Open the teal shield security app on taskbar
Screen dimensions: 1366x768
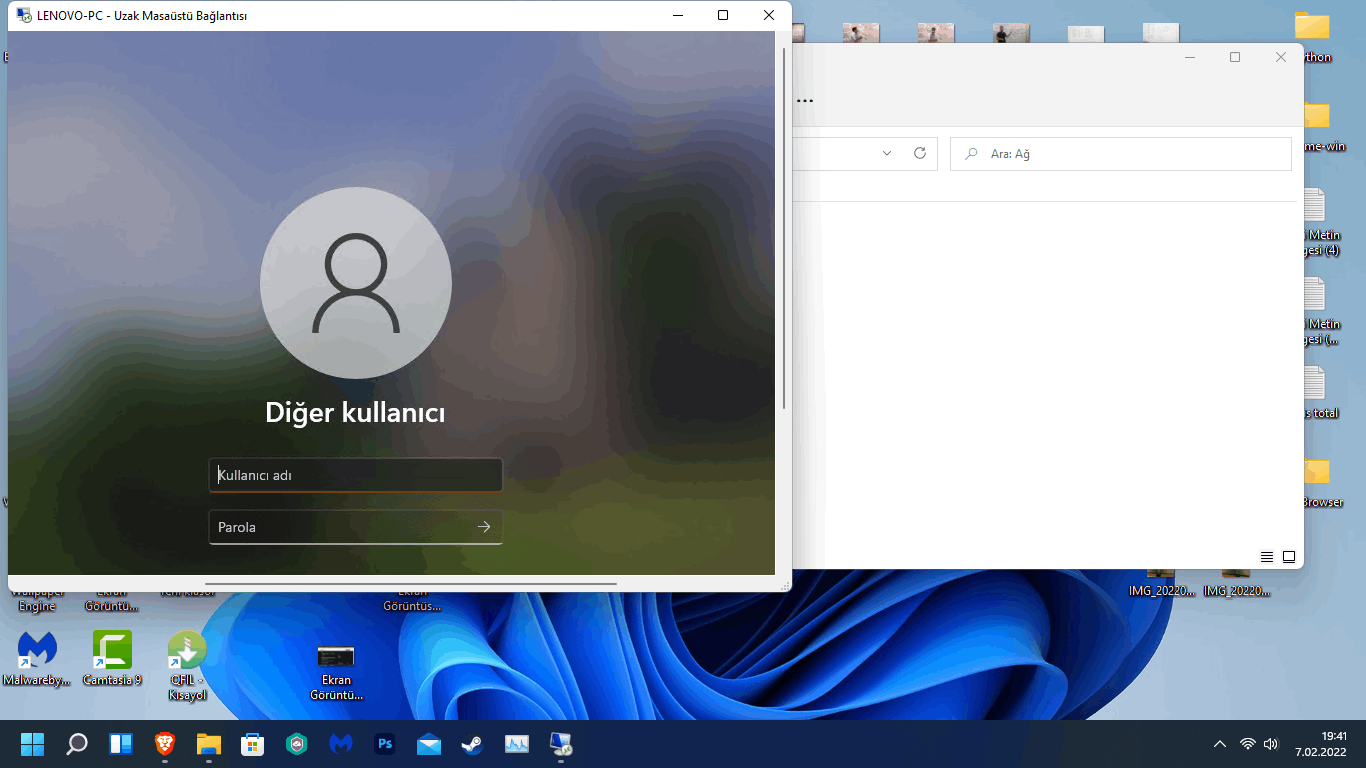(x=296, y=744)
